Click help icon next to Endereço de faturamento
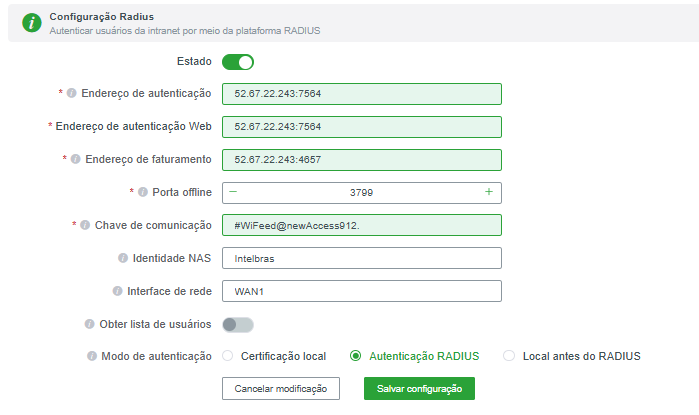This screenshot has height=415, width=699. [x=75, y=159]
